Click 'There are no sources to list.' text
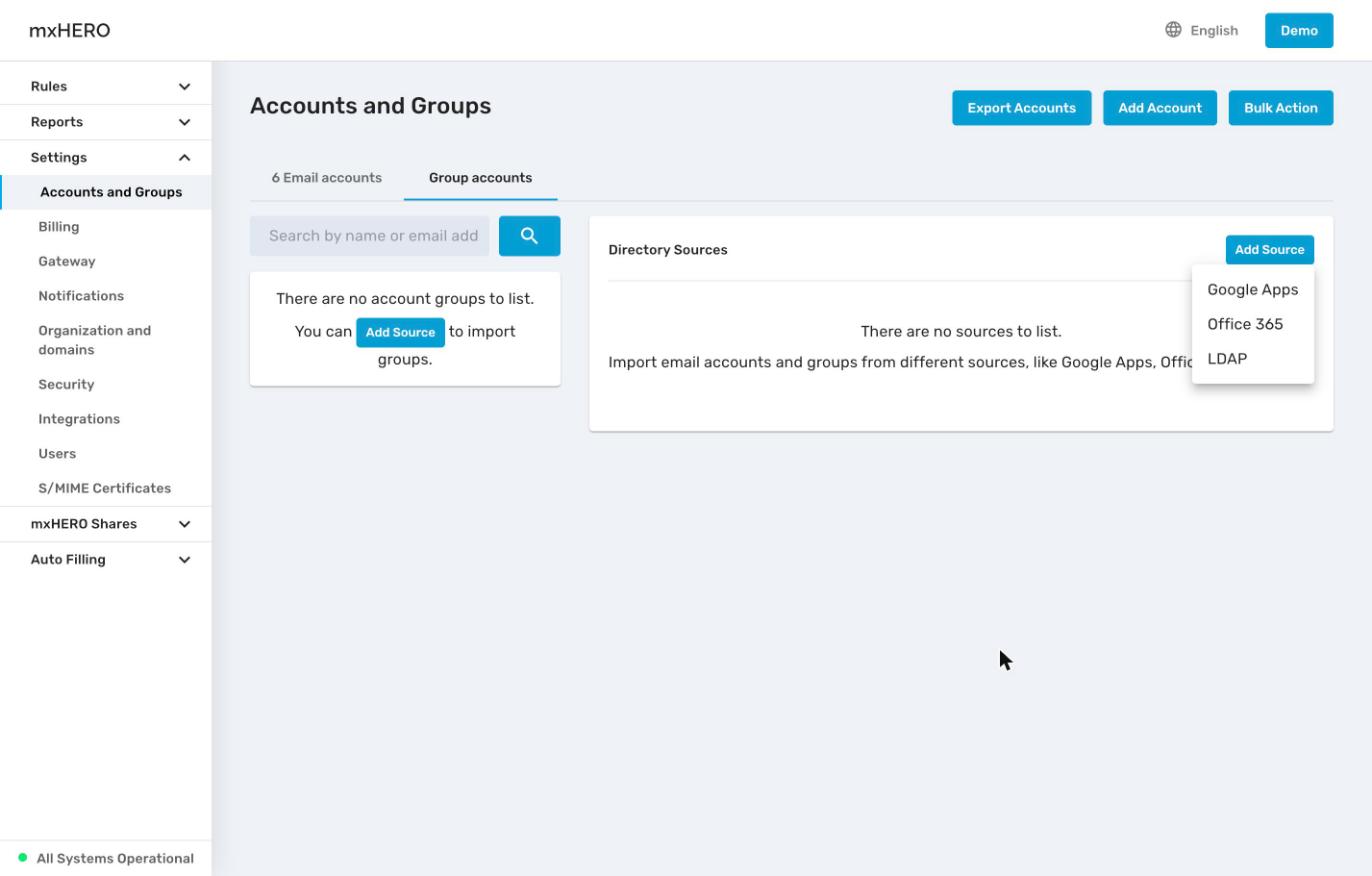Image resolution: width=1372 pixels, height=876 pixels. [x=961, y=331]
